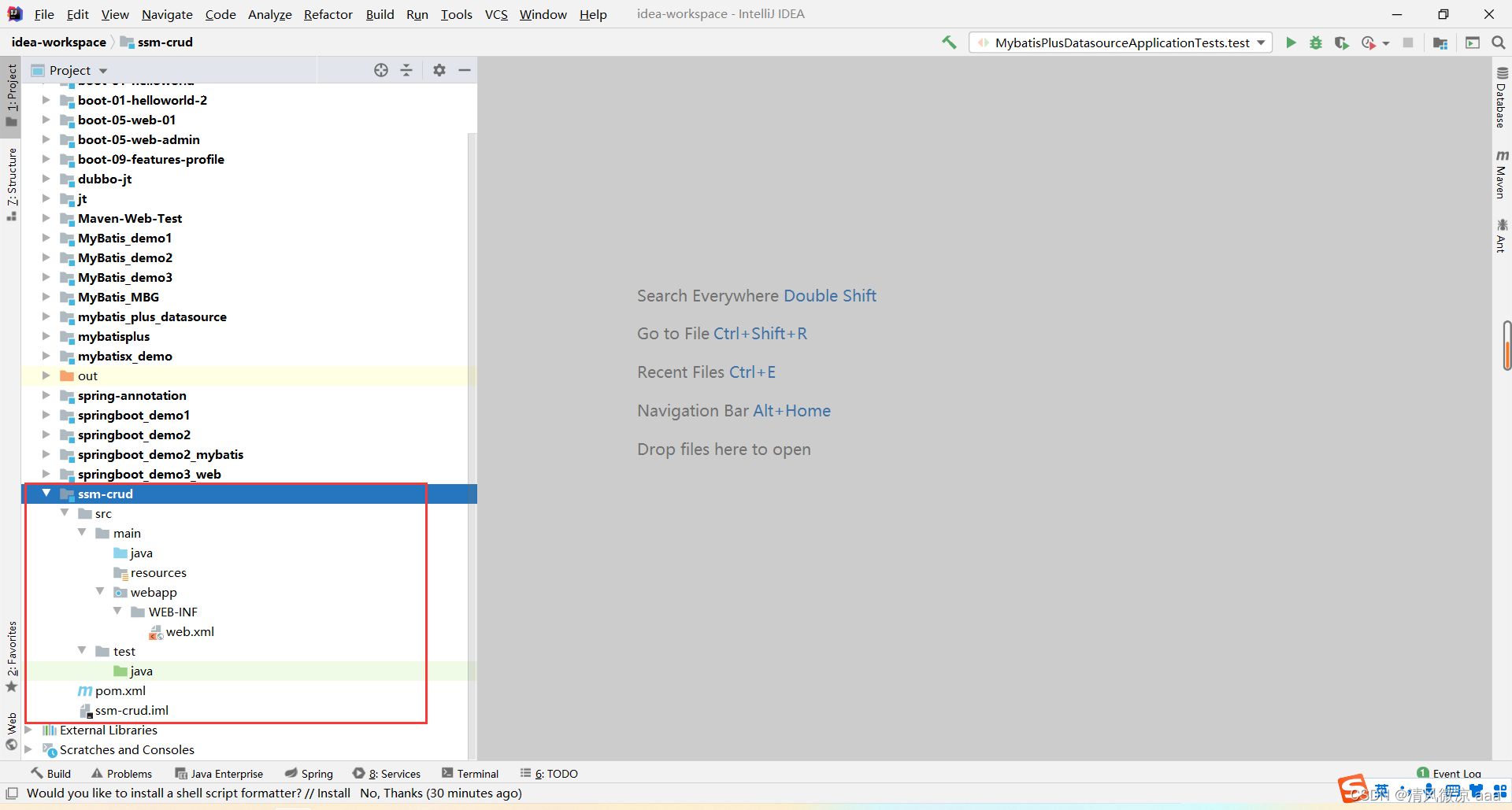Open the Maven tool window
Viewport: 1512px width, 810px height.
pyautogui.click(x=1502, y=174)
